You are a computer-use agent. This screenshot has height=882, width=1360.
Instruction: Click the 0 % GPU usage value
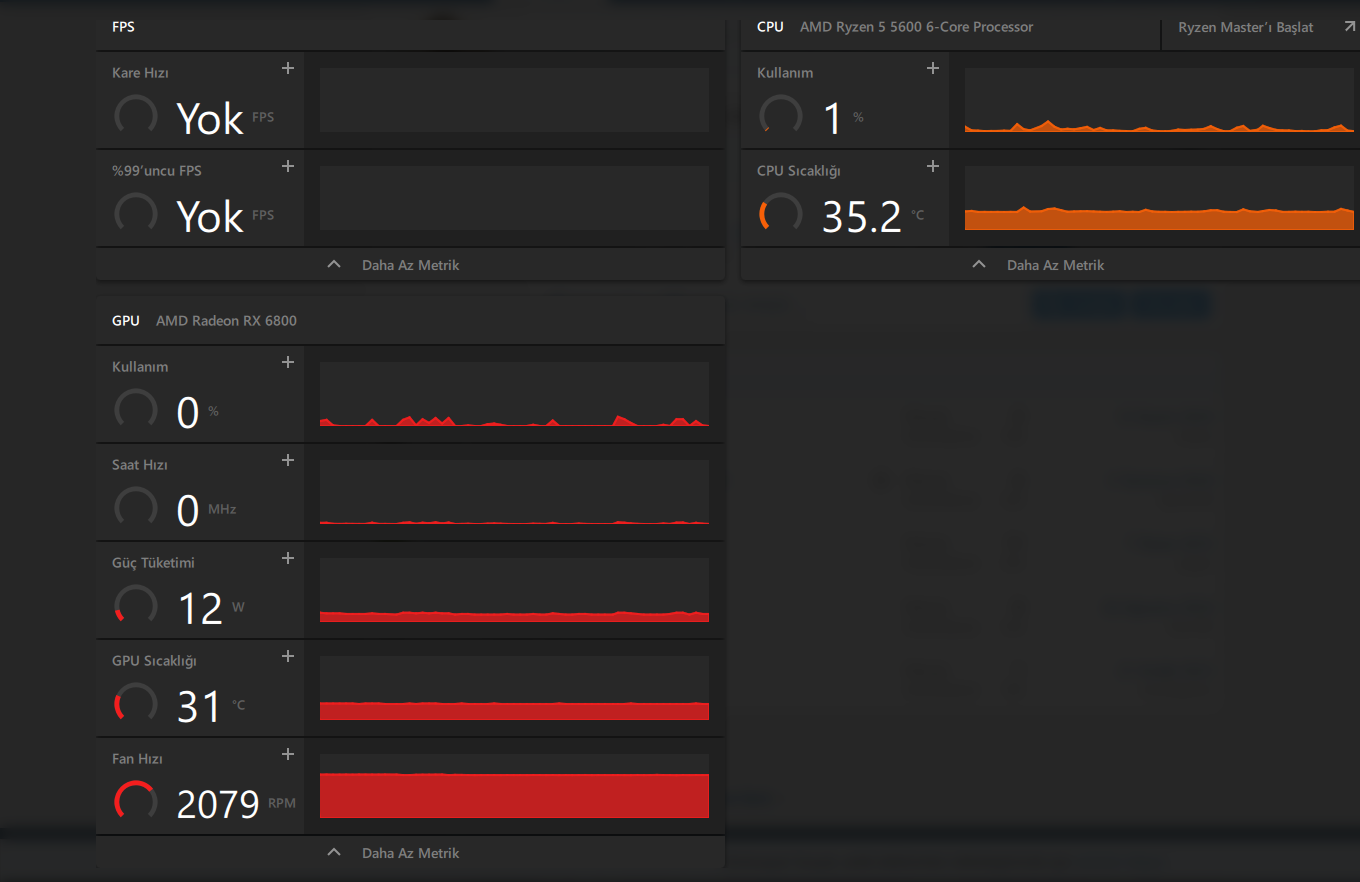[x=188, y=412]
